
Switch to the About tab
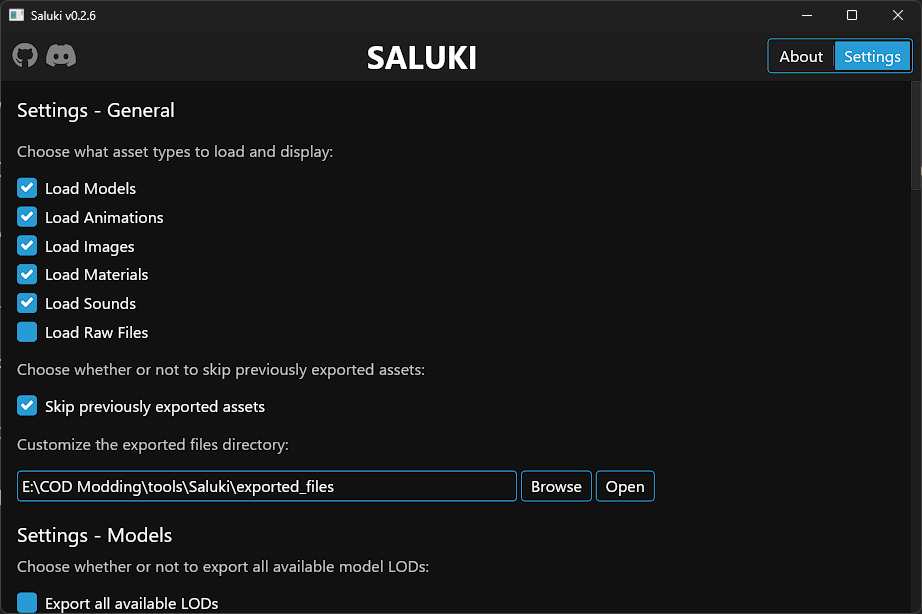click(801, 56)
